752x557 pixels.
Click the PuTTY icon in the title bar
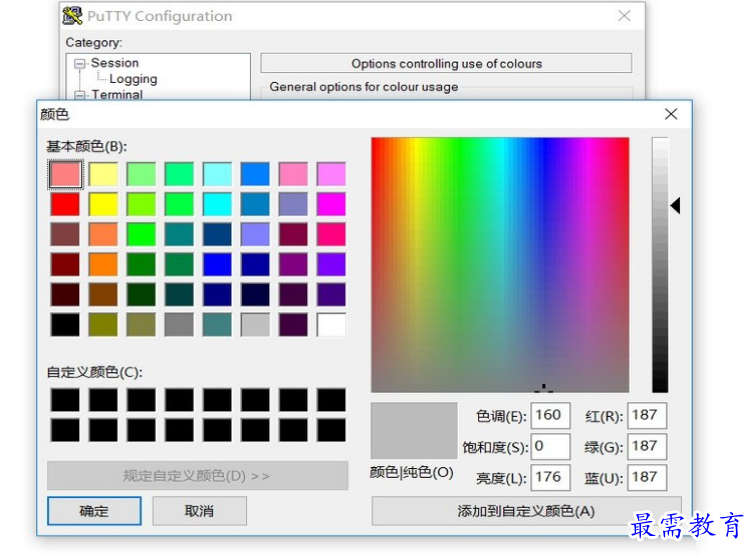click(x=72, y=16)
